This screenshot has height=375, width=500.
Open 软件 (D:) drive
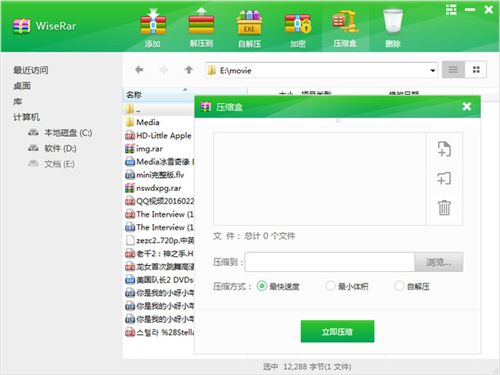click(x=52, y=148)
